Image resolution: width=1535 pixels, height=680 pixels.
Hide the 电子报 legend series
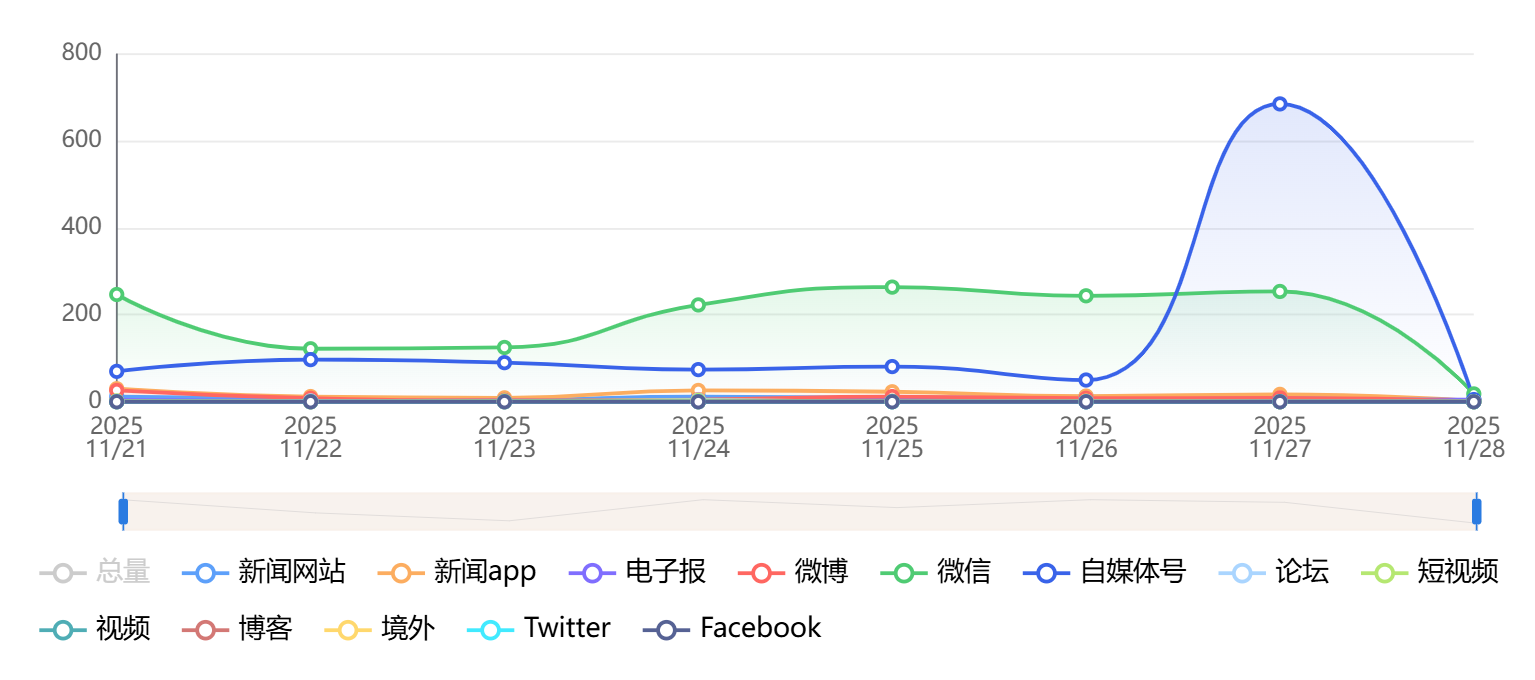pyautogui.click(x=638, y=573)
